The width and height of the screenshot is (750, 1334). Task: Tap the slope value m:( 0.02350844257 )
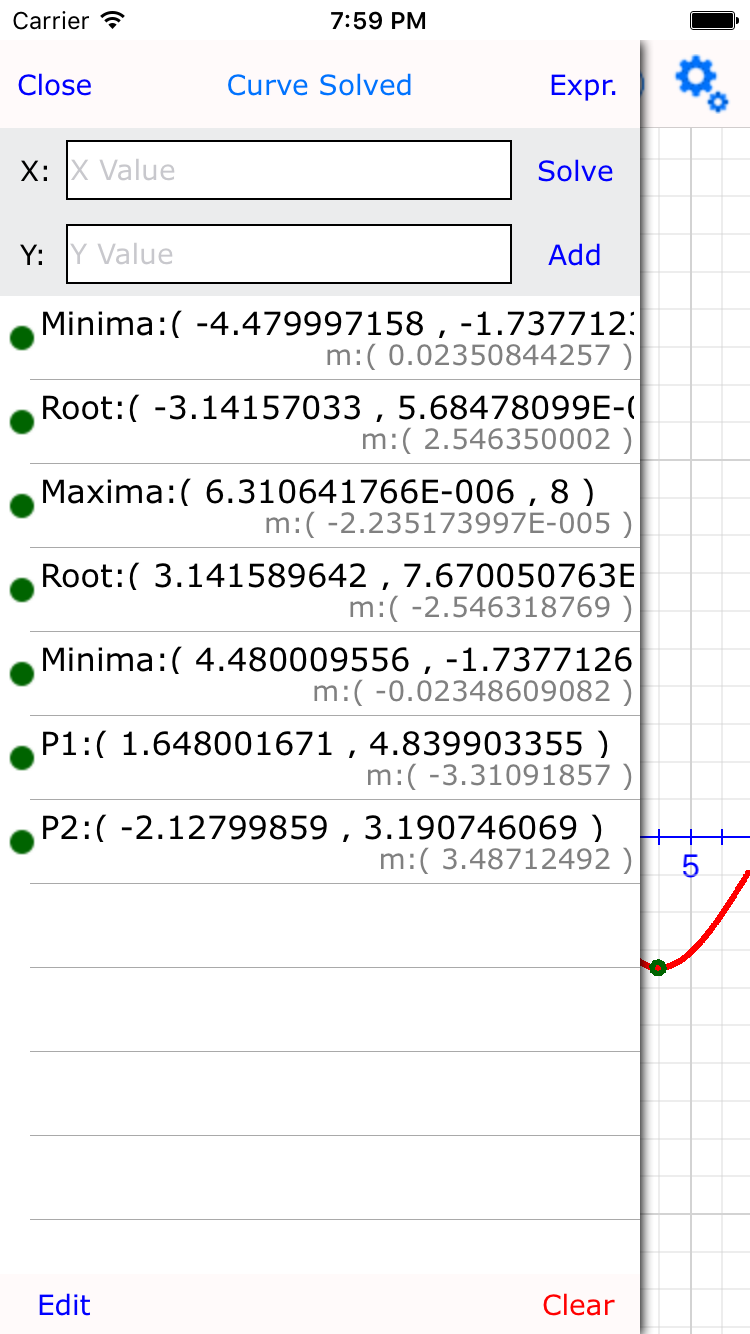click(479, 355)
